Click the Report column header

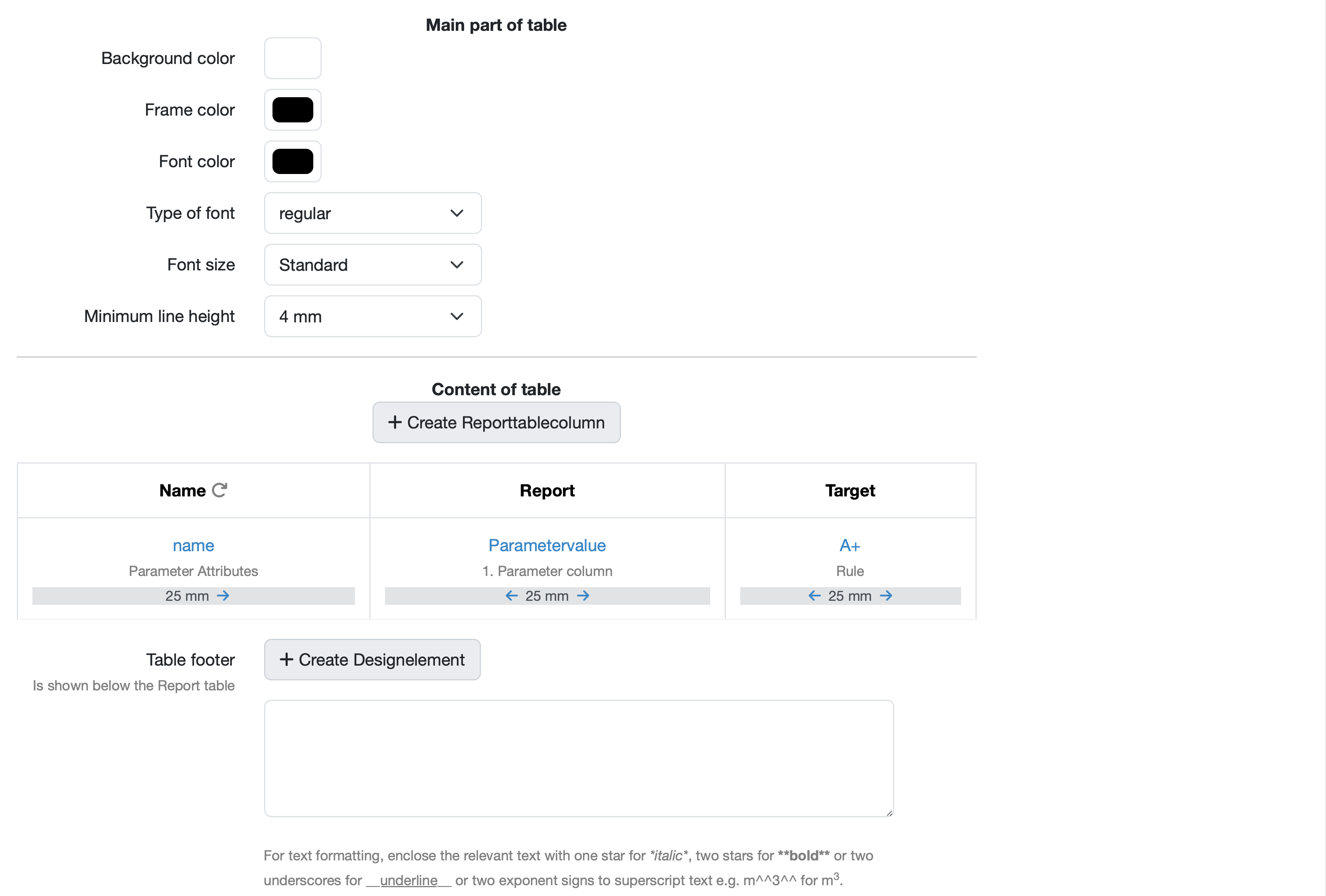(x=547, y=490)
